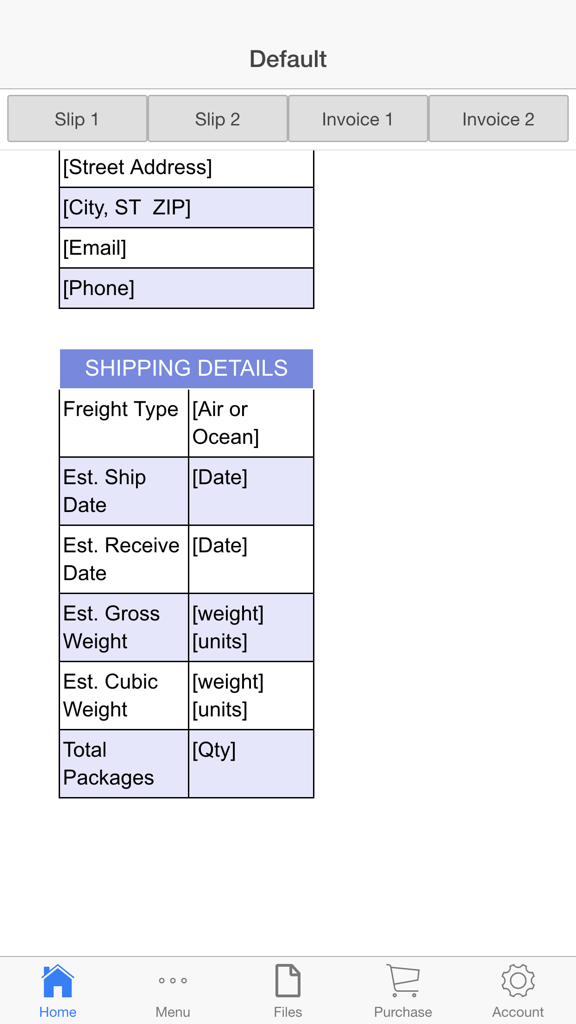This screenshot has width=576, height=1024.
Task: Select the Phone placeholder field
Action: point(186,288)
